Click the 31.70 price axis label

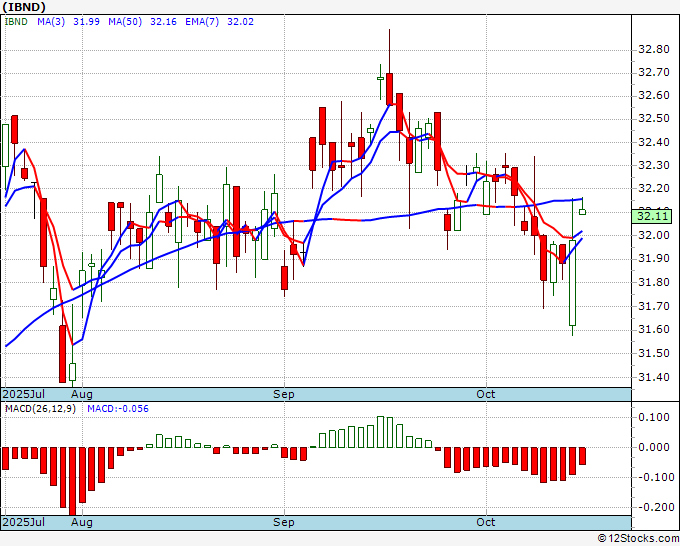(654, 307)
